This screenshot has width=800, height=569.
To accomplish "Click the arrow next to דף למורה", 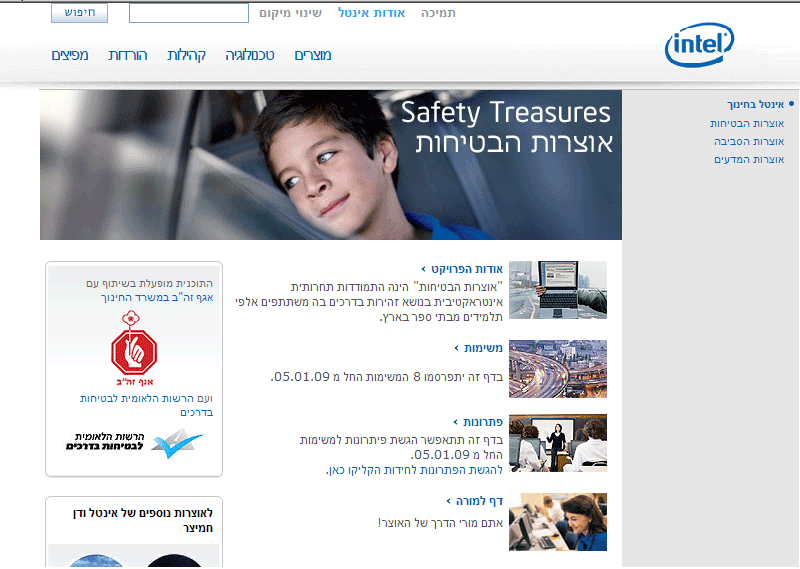I will click(x=448, y=501).
